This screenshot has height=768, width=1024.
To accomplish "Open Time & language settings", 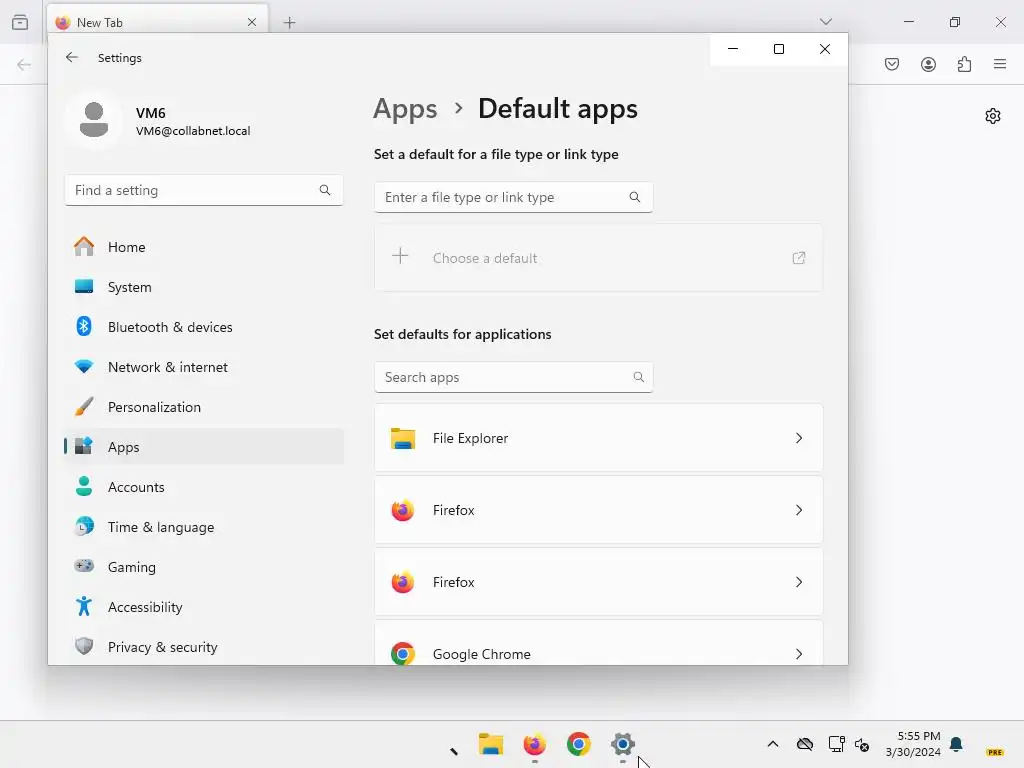I will pyautogui.click(x=204, y=526).
